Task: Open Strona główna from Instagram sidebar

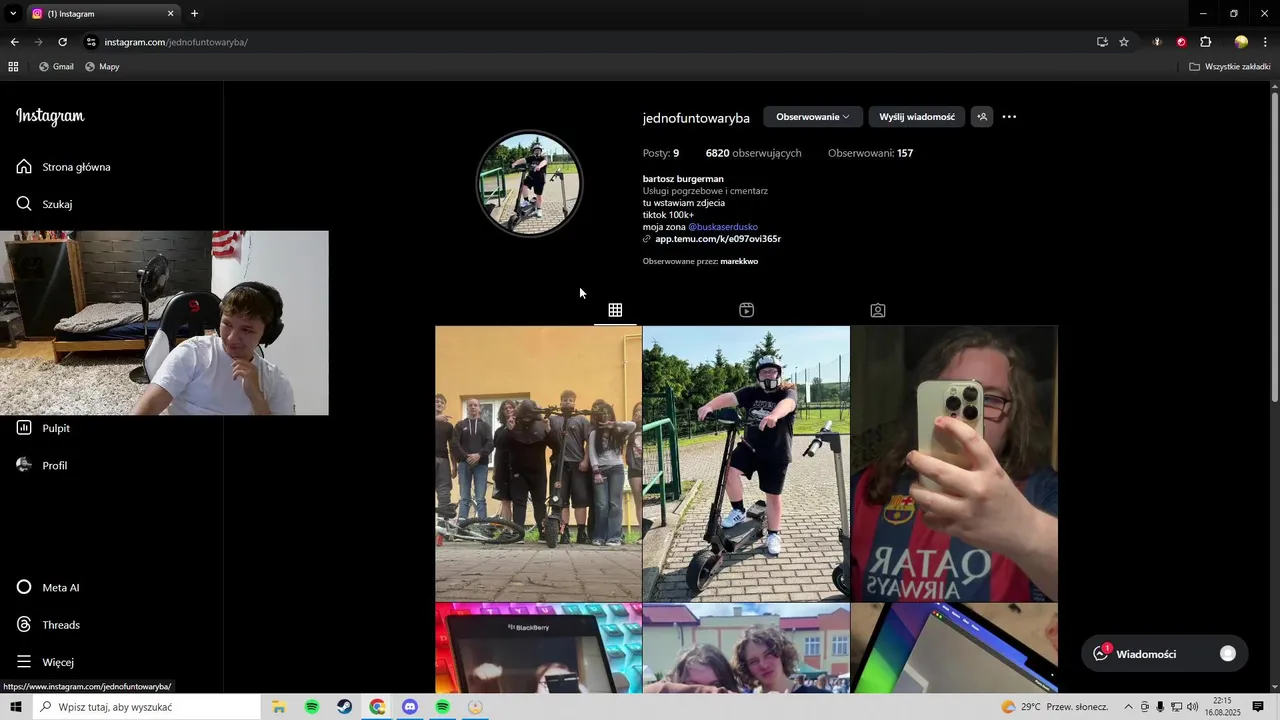Action: tap(64, 167)
